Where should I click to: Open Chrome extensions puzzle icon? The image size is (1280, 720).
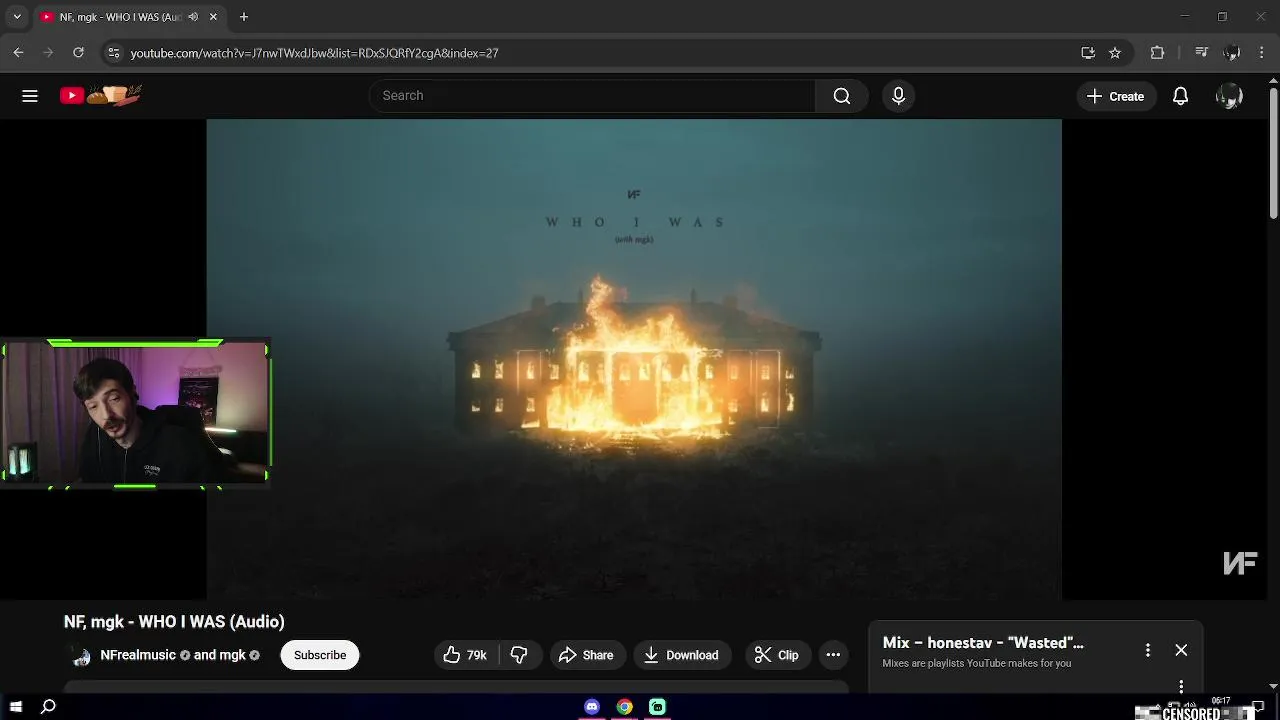[x=1157, y=53]
